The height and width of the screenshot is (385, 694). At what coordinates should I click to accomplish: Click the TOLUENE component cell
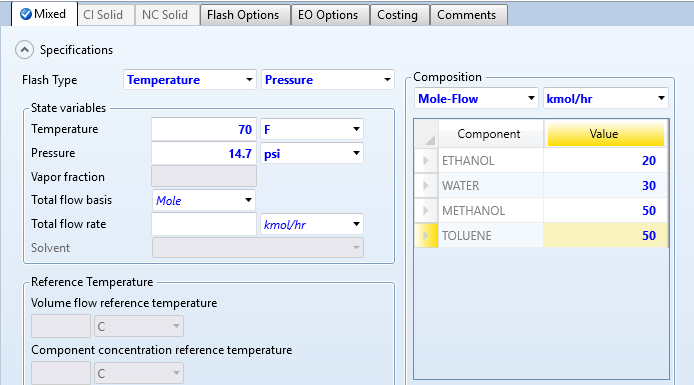click(x=490, y=235)
